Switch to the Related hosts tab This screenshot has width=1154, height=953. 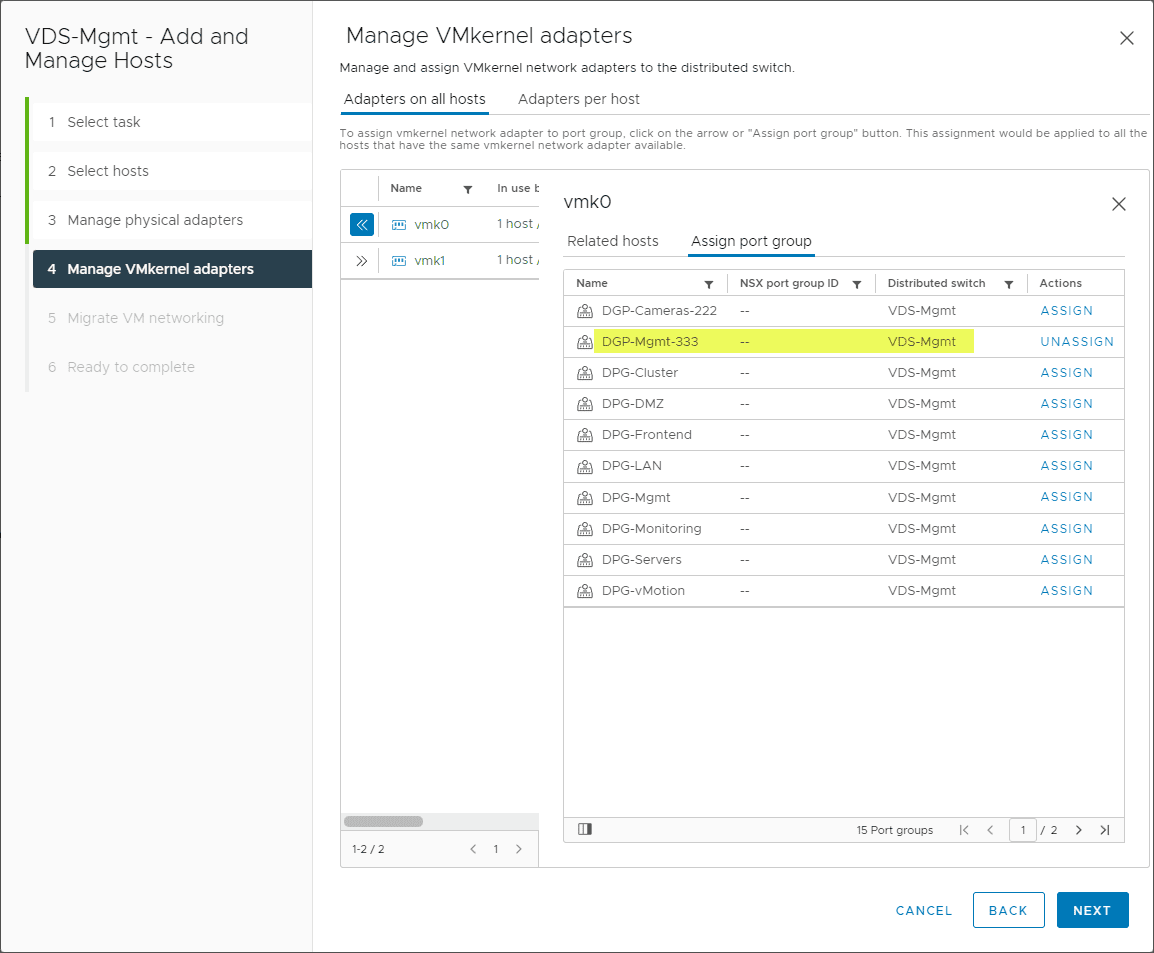point(613,241)
